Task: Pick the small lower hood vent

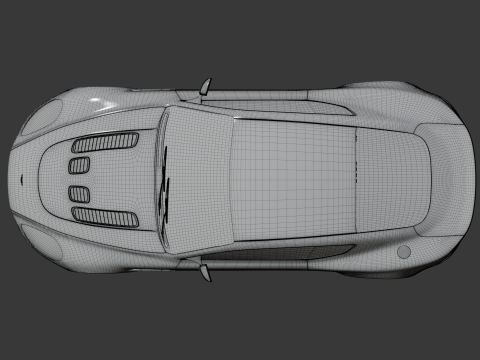Action: 79,194
